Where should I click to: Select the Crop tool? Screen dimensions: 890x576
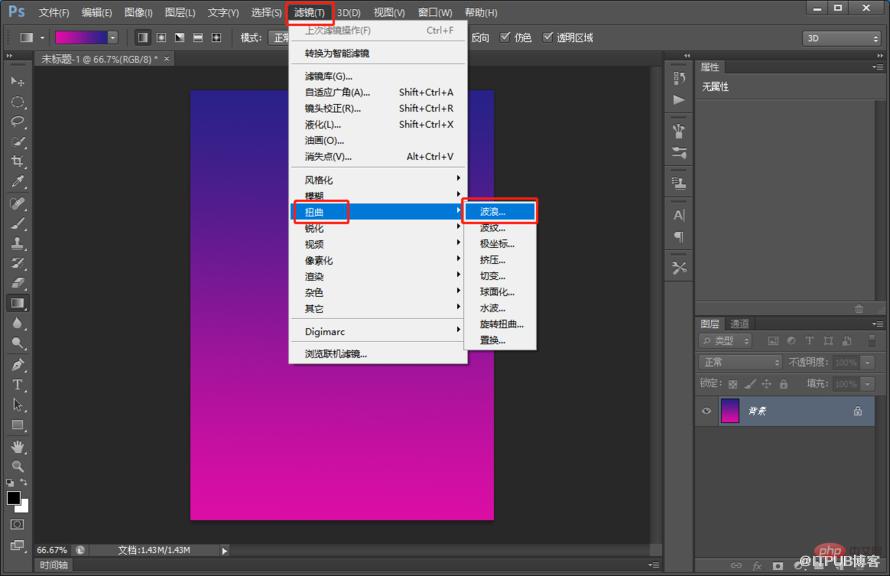click(18, 162)
